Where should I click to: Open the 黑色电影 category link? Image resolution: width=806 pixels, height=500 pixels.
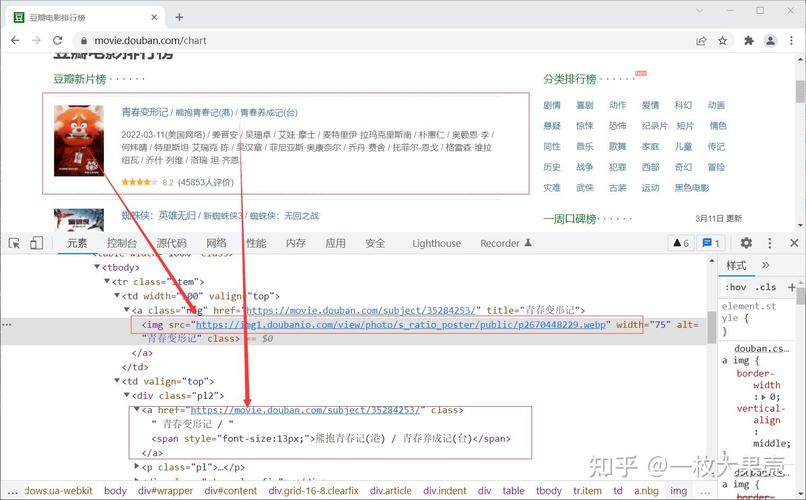691,188
